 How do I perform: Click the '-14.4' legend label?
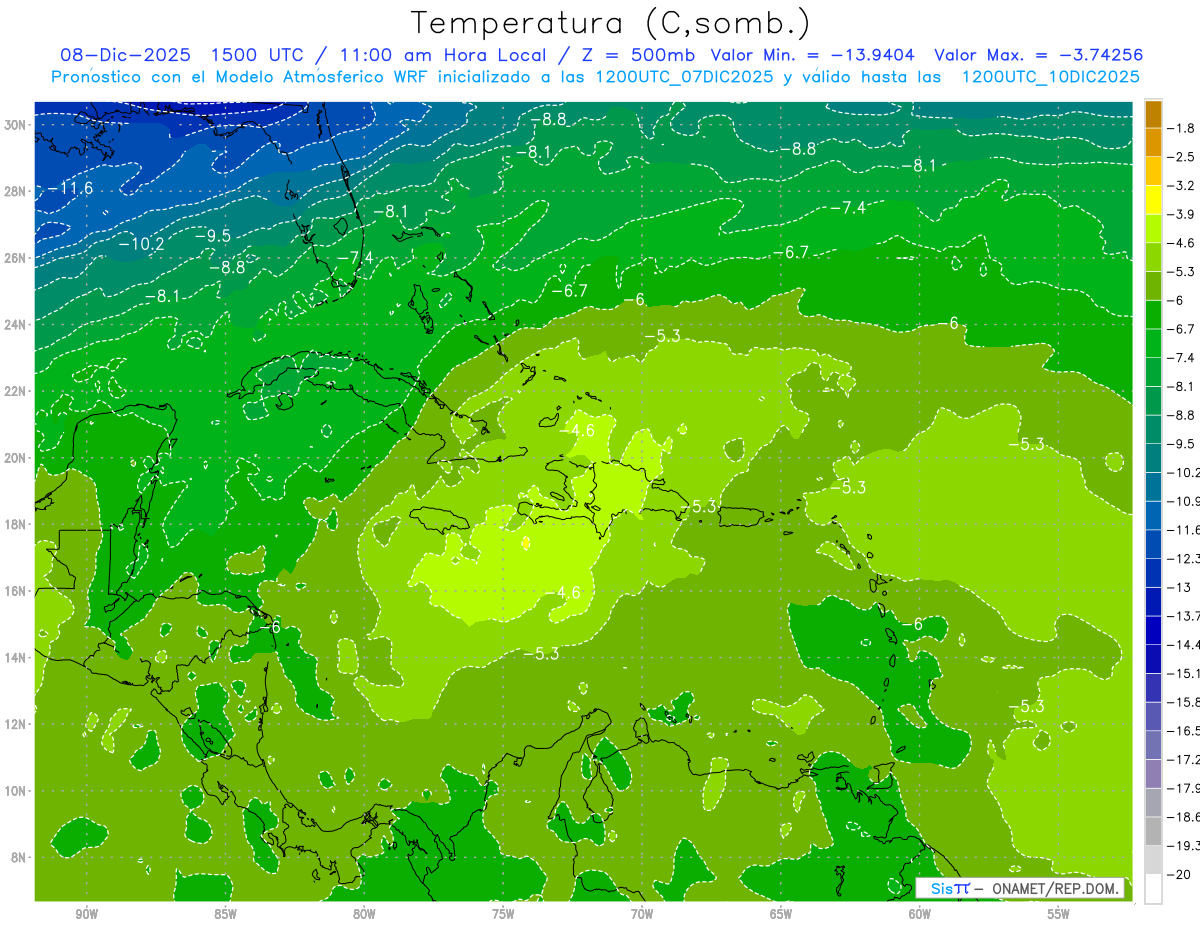(x=1184, y=645)
